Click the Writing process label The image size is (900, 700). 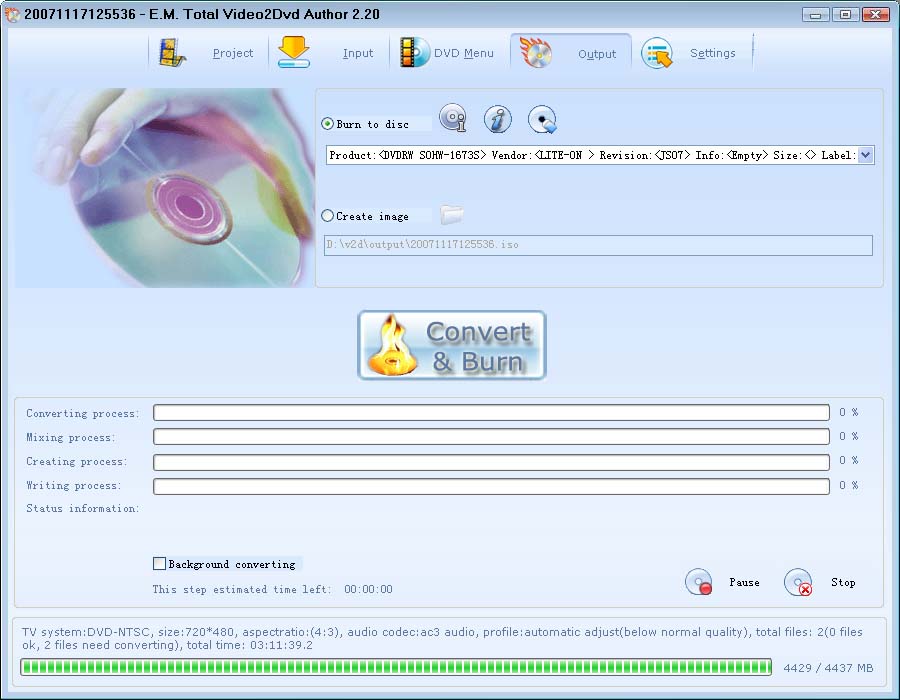(x=73, y=485)
